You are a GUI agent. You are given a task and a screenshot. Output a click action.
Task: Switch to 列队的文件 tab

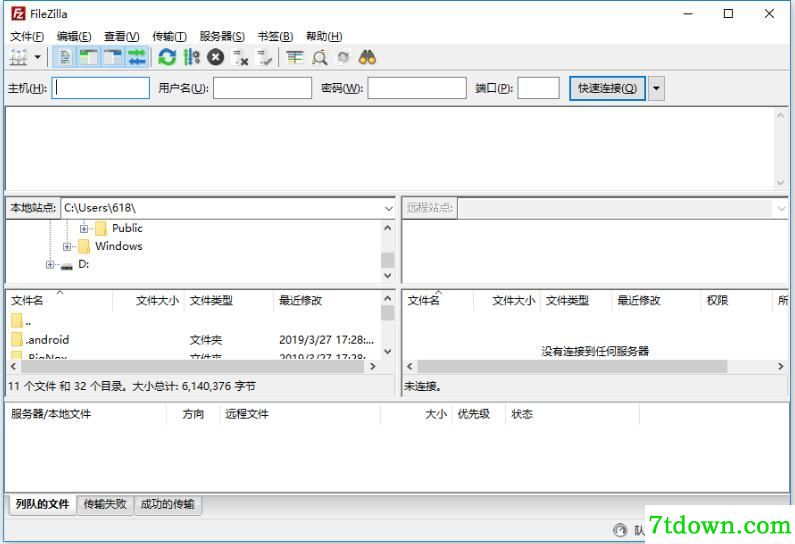43,504
